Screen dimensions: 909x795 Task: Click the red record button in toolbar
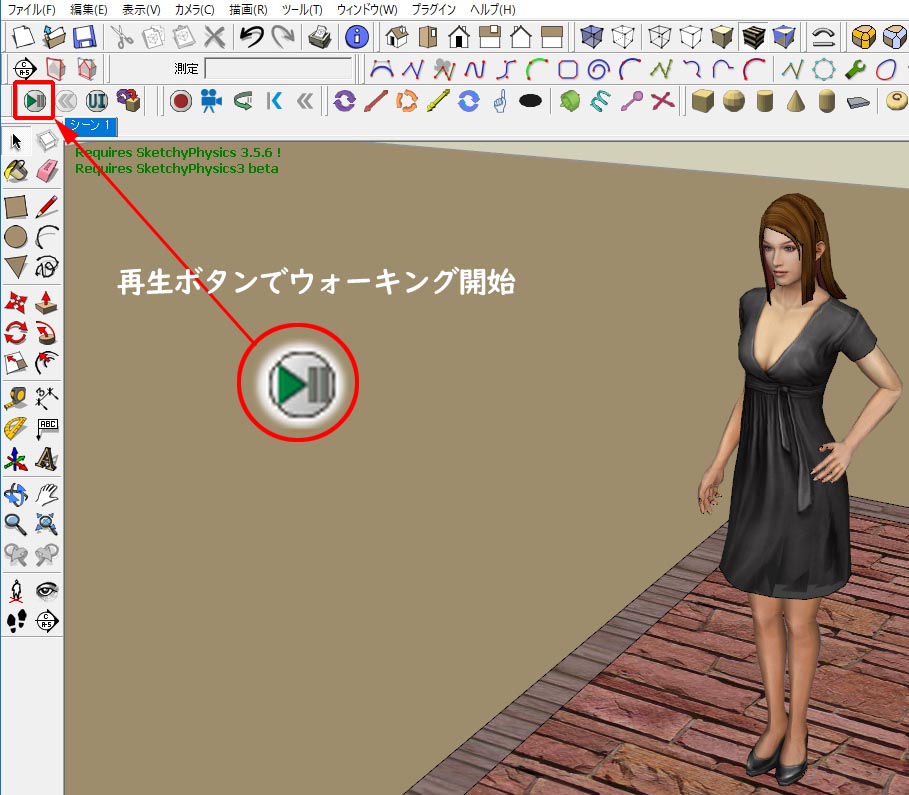pyautogui.click(x=181, y=101)
